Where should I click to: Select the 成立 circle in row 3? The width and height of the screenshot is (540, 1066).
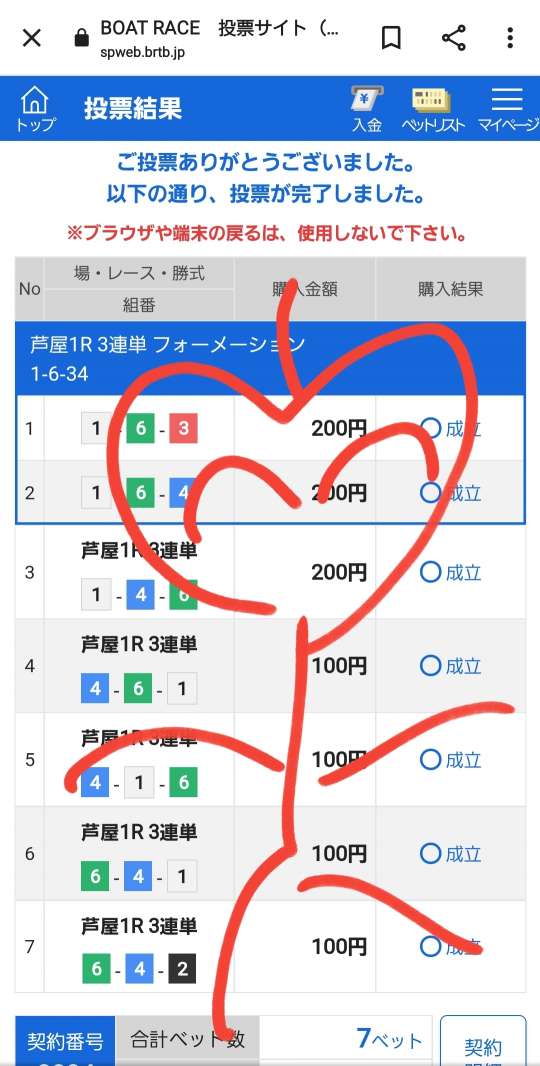pos(431,572)
